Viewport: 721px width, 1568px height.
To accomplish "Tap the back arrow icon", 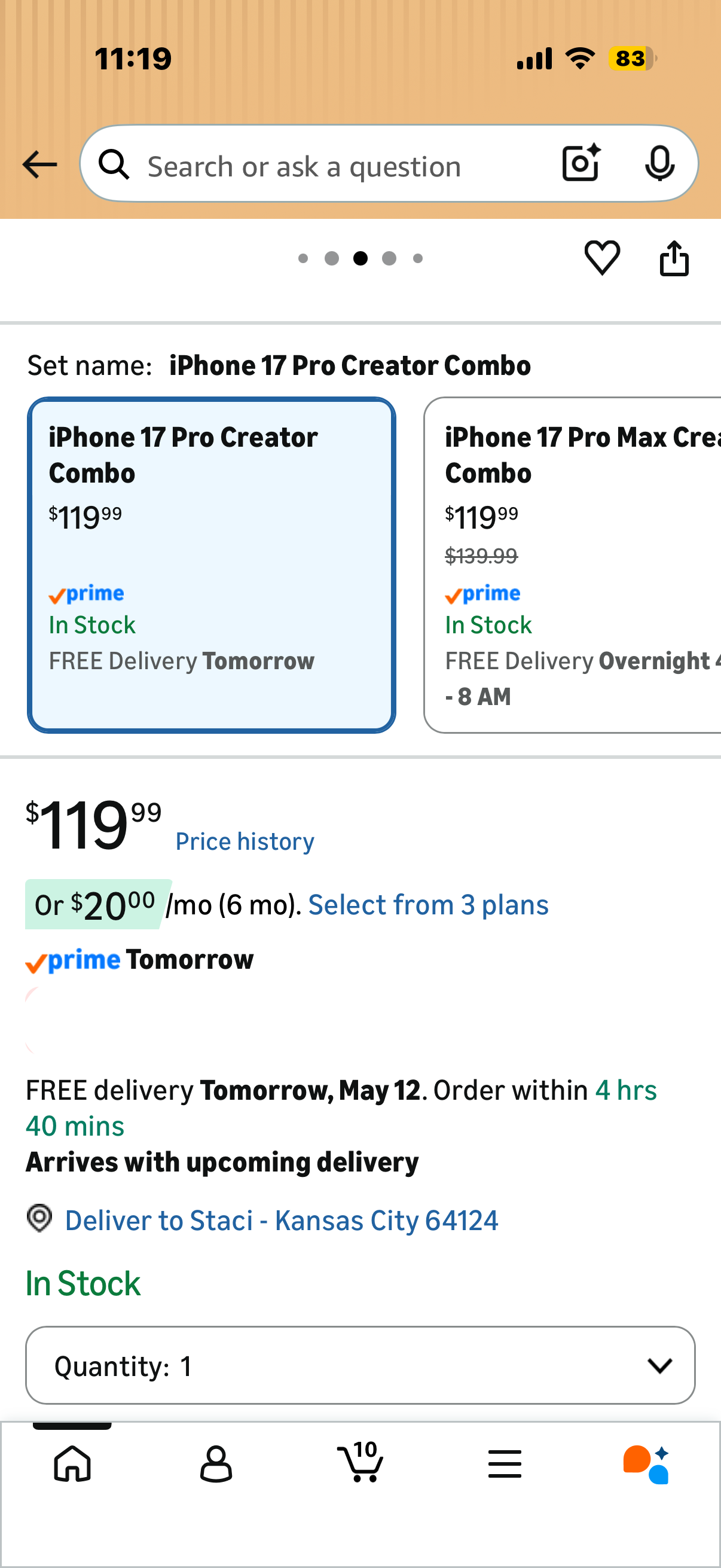I will (x=39, y=165).
